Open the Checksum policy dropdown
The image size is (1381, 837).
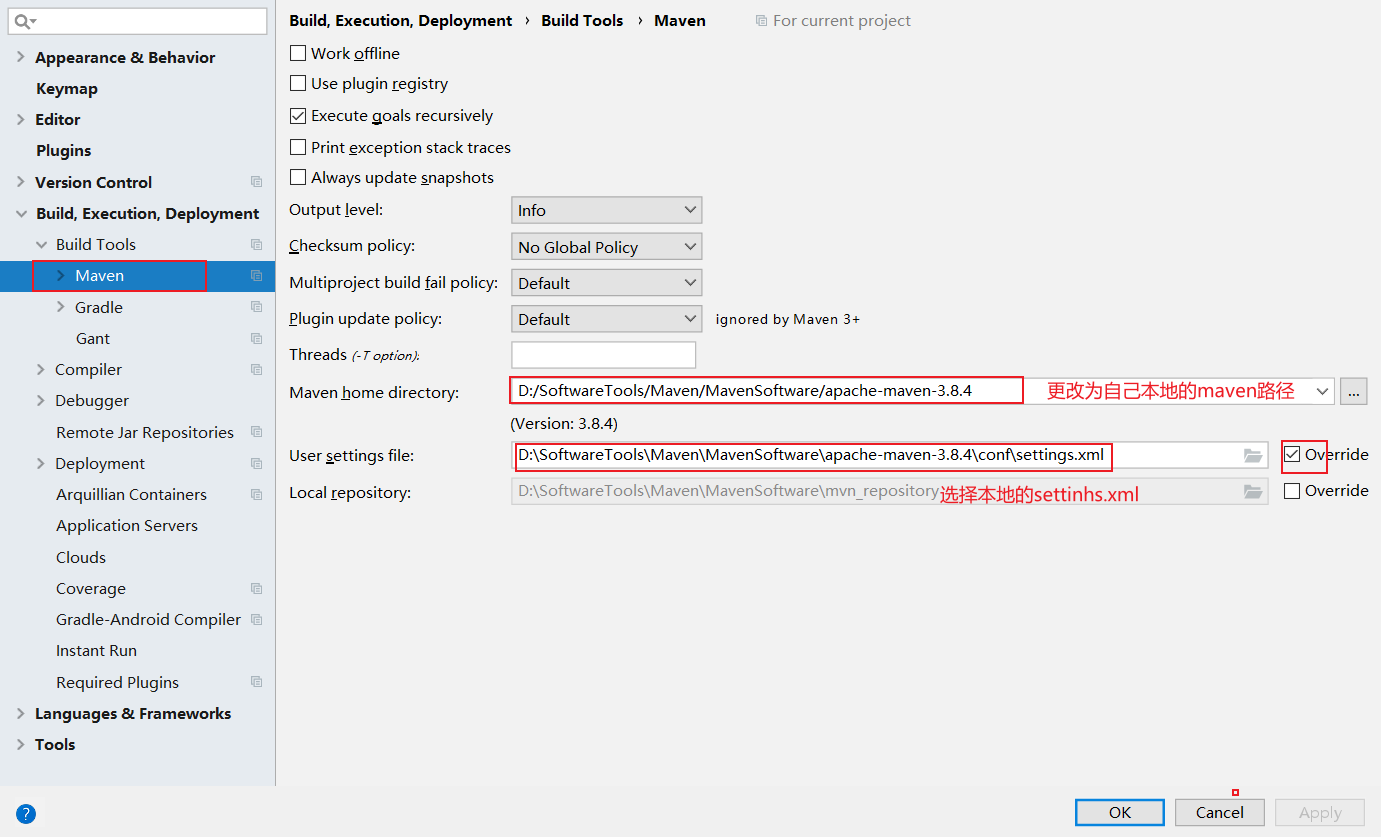606,247
